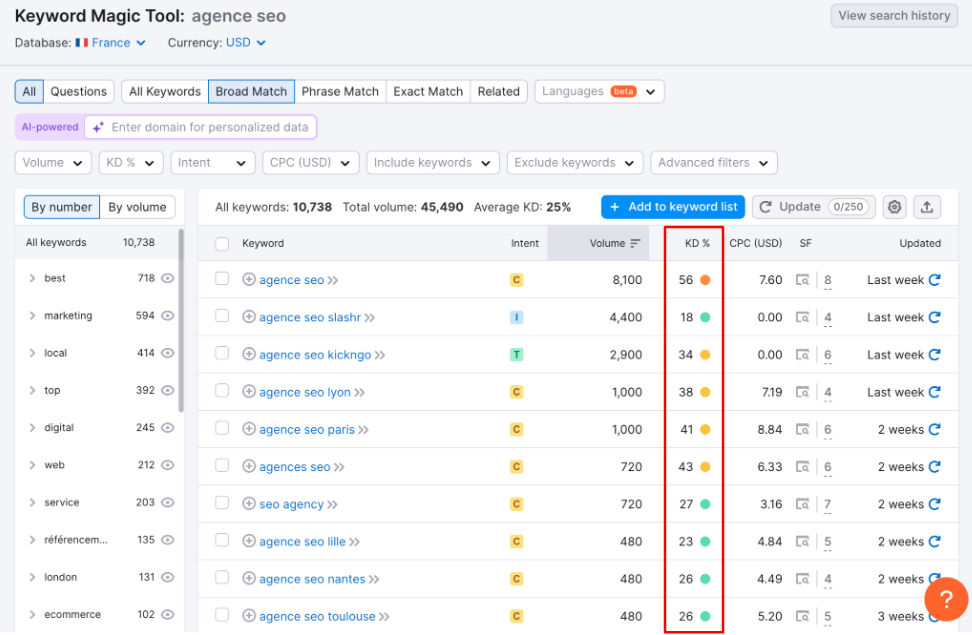Screen dimensions: 972x635
Task: Switch to the Exact Match tab
Action: click(x=427, y=91)
